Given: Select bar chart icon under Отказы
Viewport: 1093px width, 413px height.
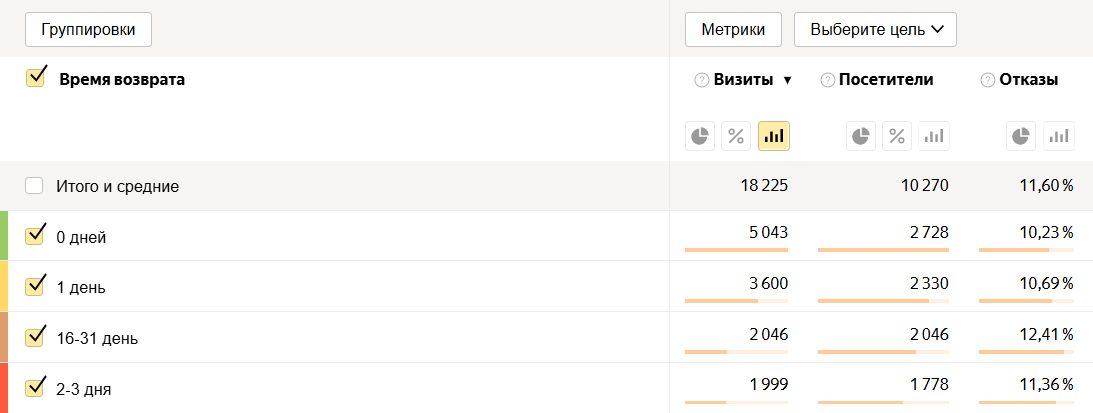Looking at the screenshot, I should 1059,136.
